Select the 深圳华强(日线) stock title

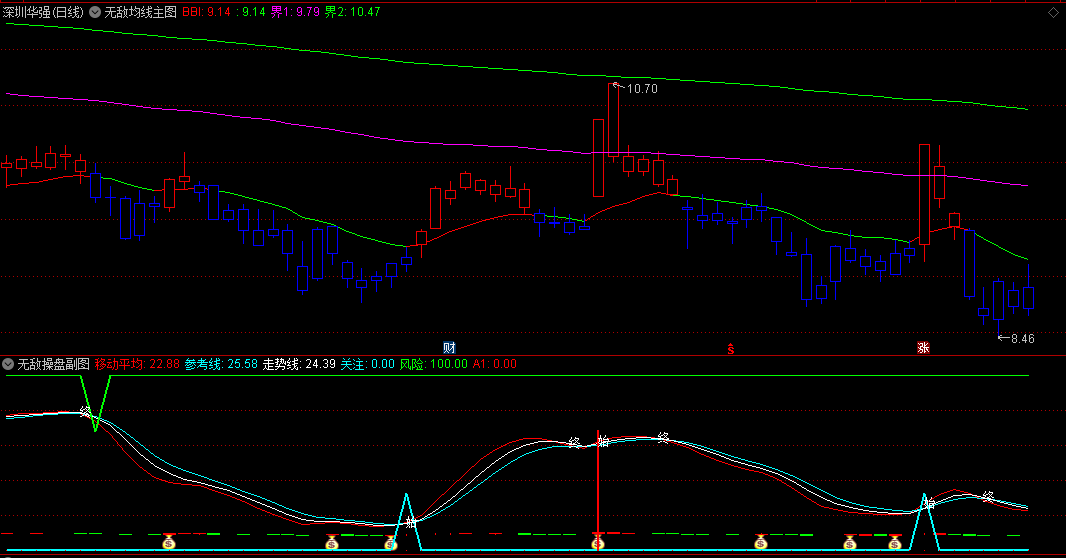click(44, 12)
